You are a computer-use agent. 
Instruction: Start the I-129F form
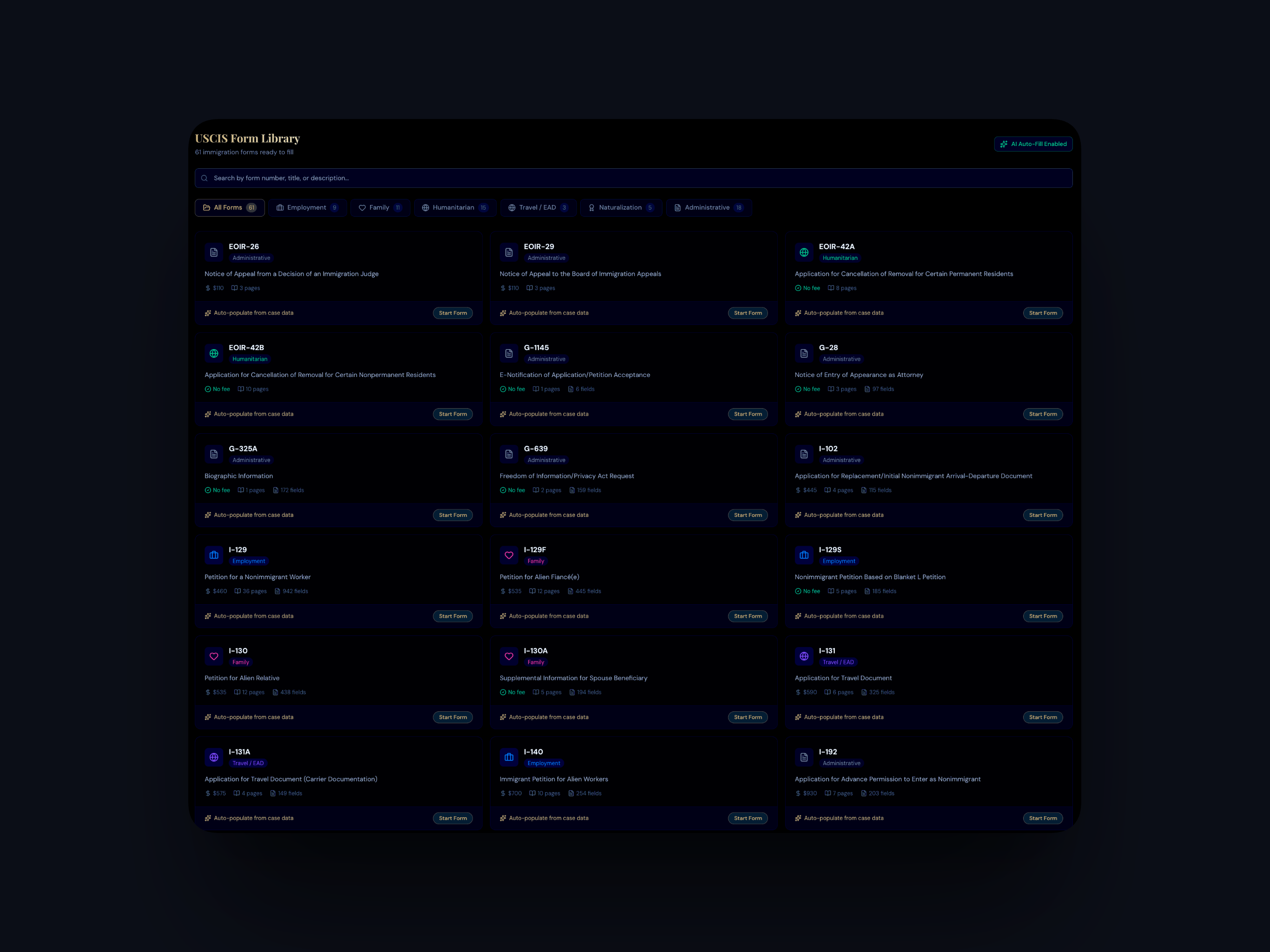pos(748,616)
